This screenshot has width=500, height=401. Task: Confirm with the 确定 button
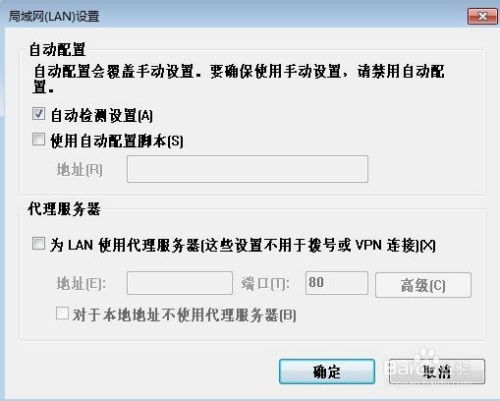327,371
